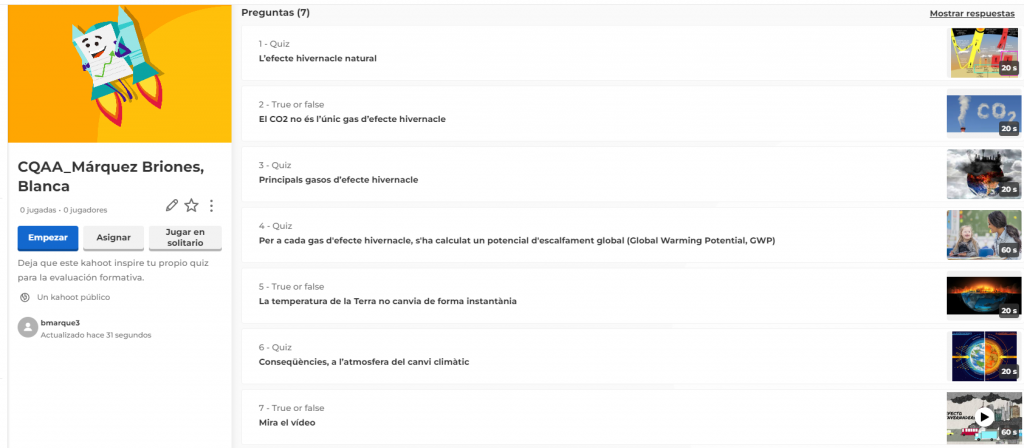
Task: Play the video thumbnail of question 7
Action: point(984,417)
